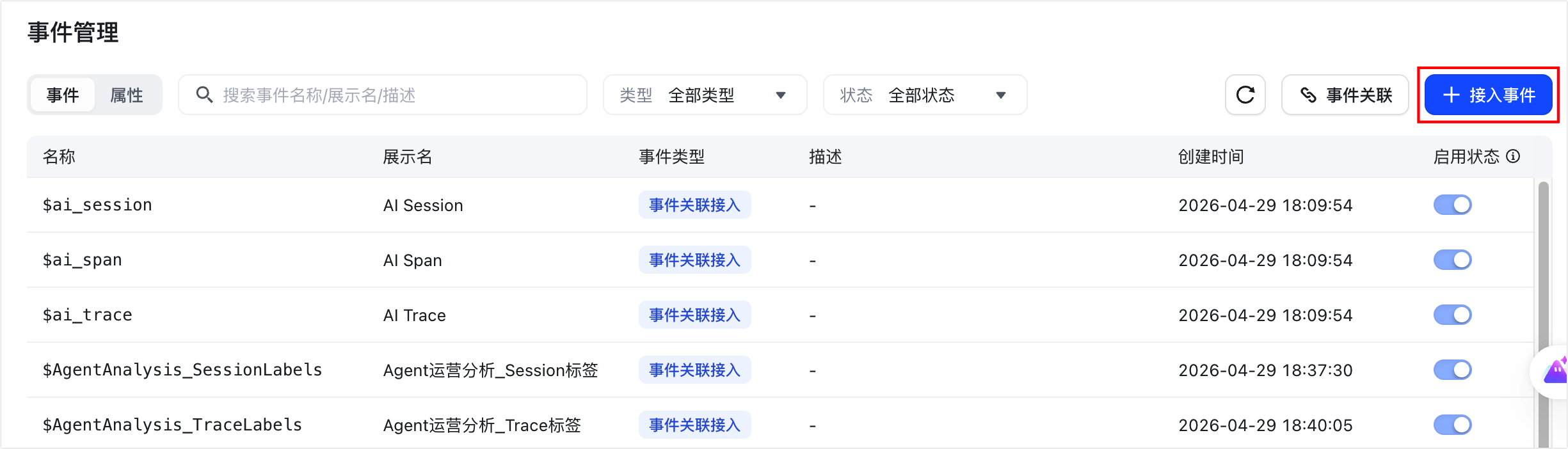Open the 类型 全部类型 dropdown
Image resolution: width=1568 pixels, height=449 pixels.
(705, 95)
